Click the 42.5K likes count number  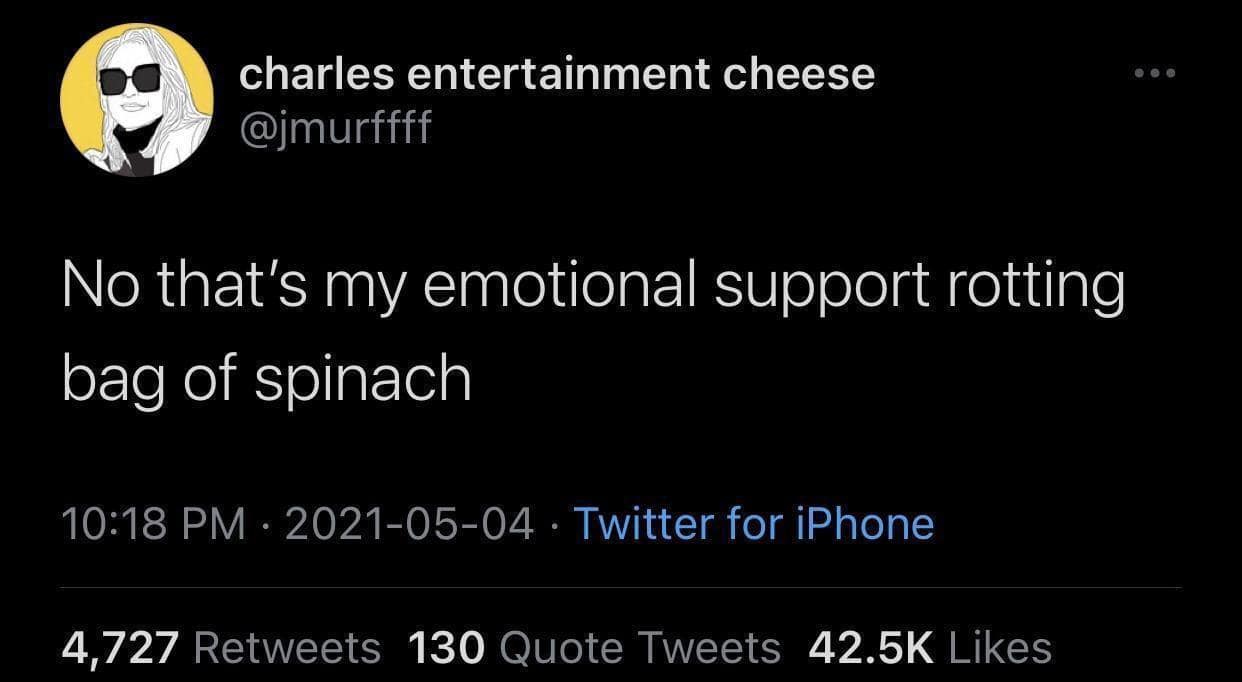tap(868, 647)
